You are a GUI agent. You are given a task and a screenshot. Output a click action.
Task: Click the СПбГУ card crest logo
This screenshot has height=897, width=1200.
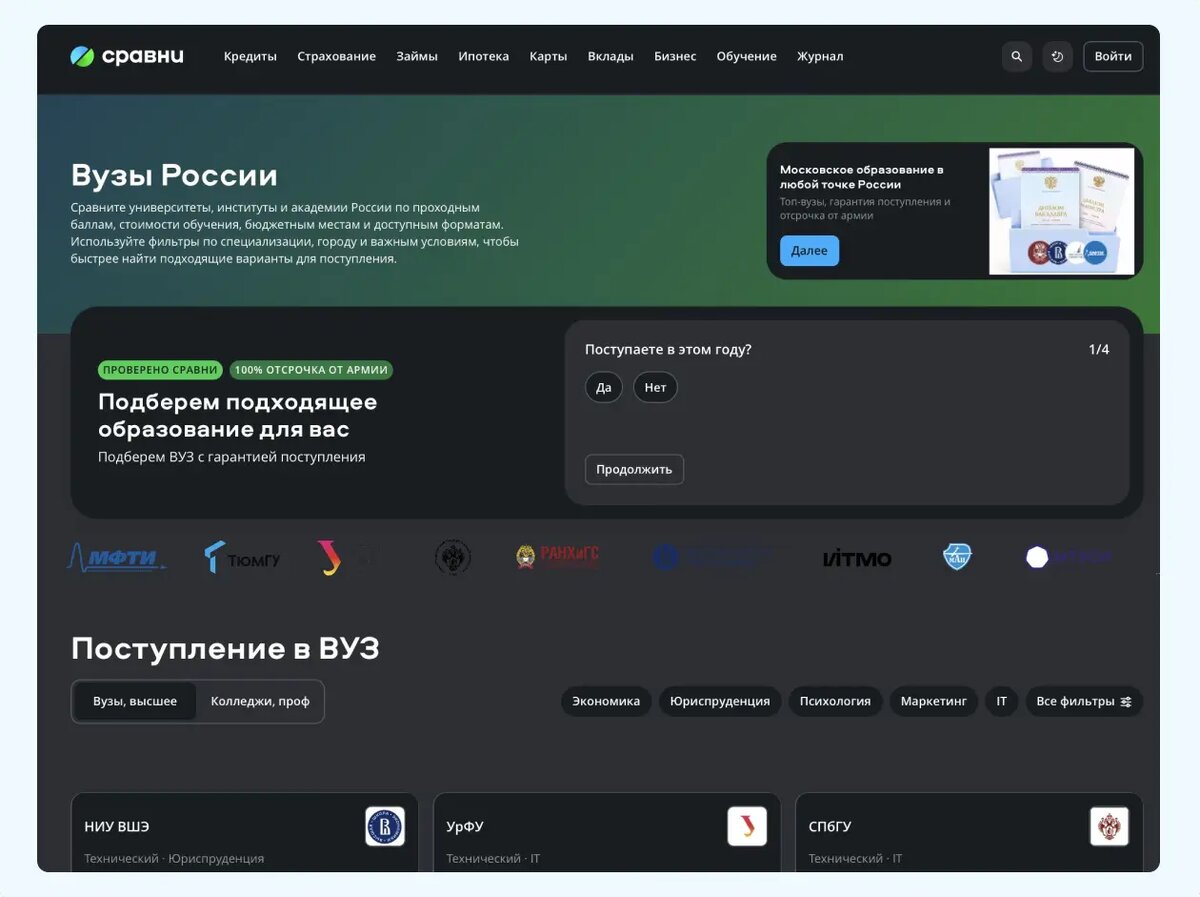coord(1109,827)
